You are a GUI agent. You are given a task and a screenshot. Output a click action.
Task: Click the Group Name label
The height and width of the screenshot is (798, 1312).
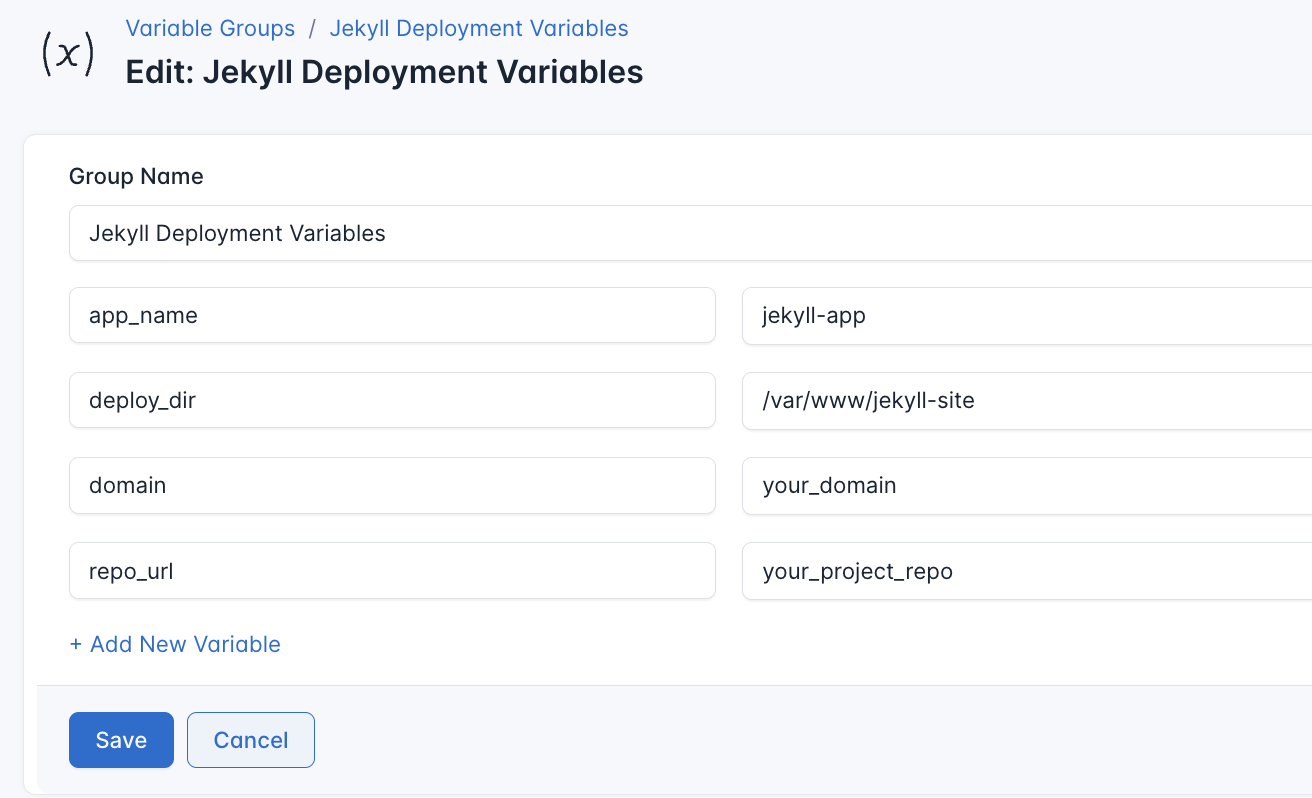coord(135,176)
